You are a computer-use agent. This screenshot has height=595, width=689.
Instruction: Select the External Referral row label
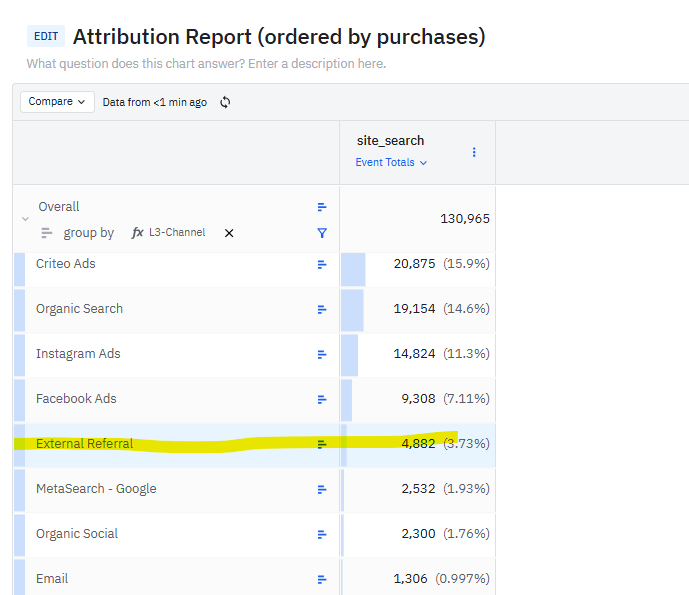(84, 444)
